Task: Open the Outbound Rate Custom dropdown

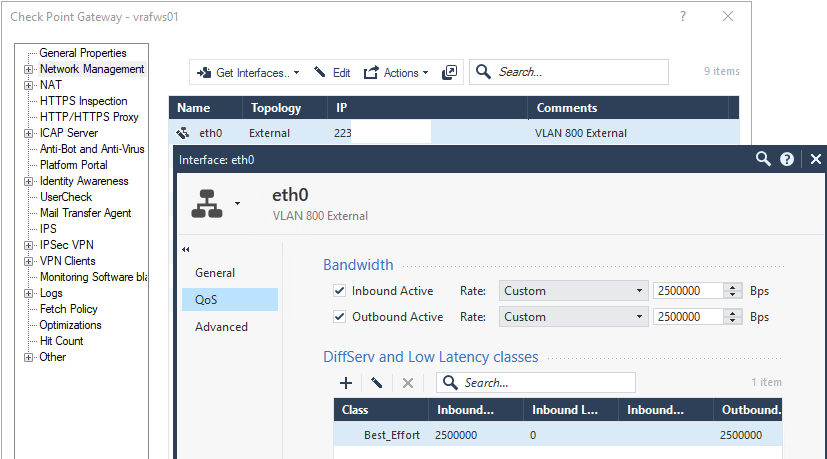Action: click(572, 317)
